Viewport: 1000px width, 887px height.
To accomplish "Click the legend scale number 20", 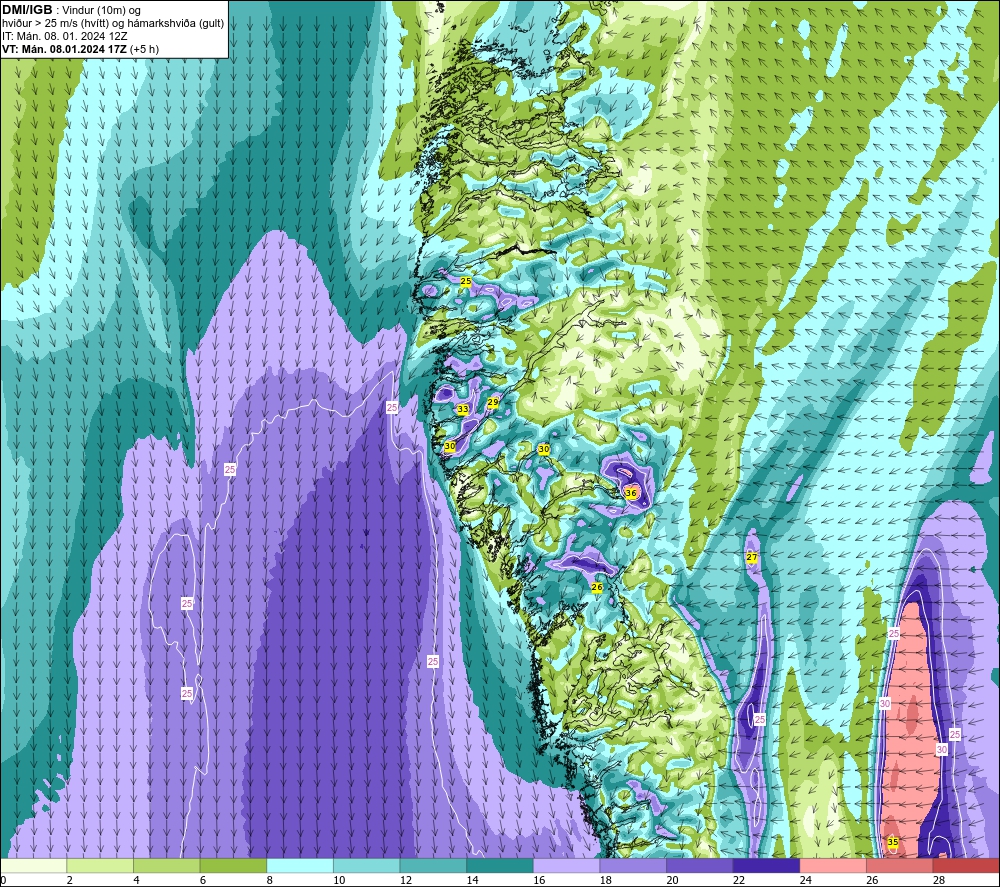I will tap(672, 881).
